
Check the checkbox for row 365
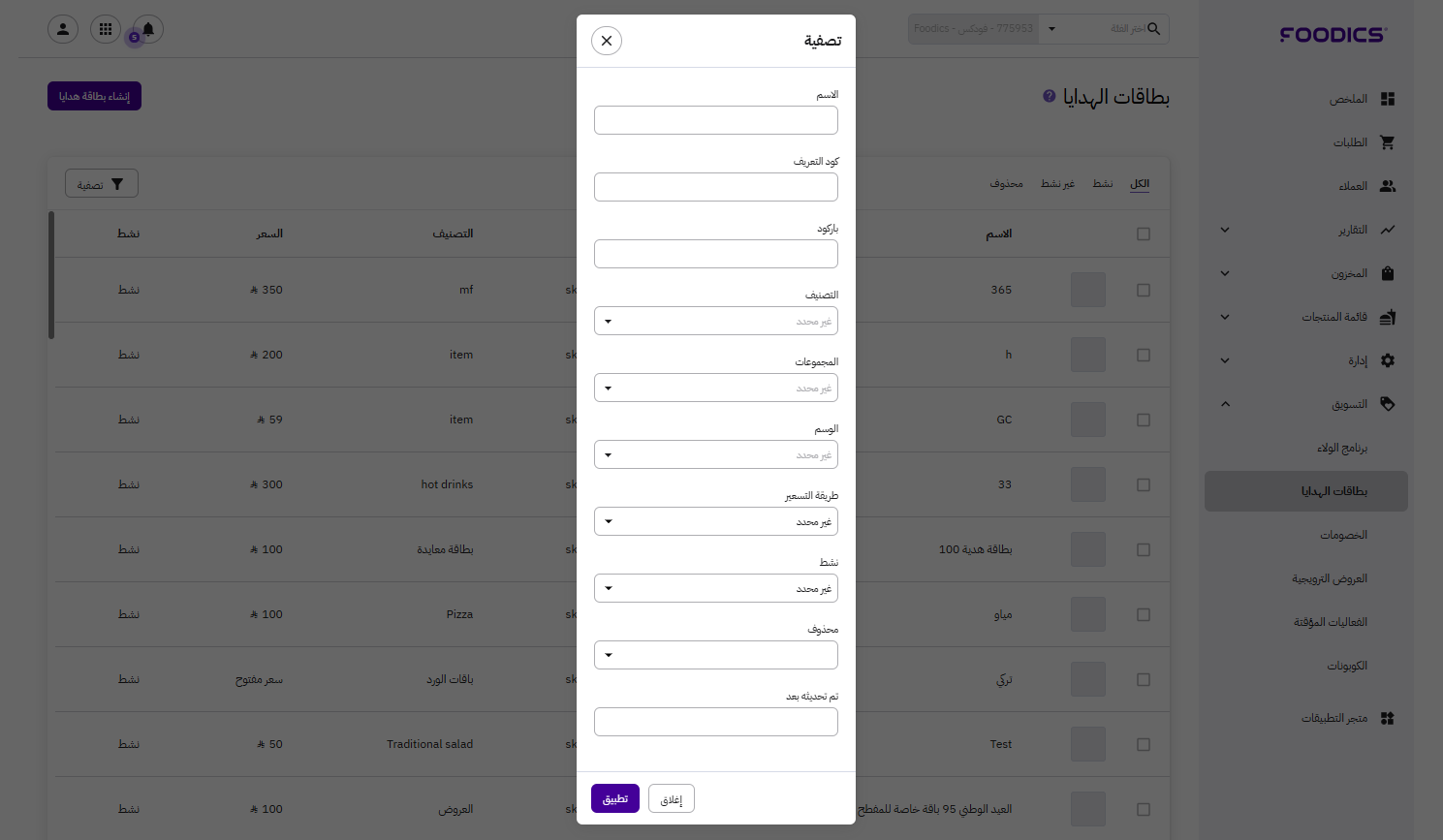1144,291
